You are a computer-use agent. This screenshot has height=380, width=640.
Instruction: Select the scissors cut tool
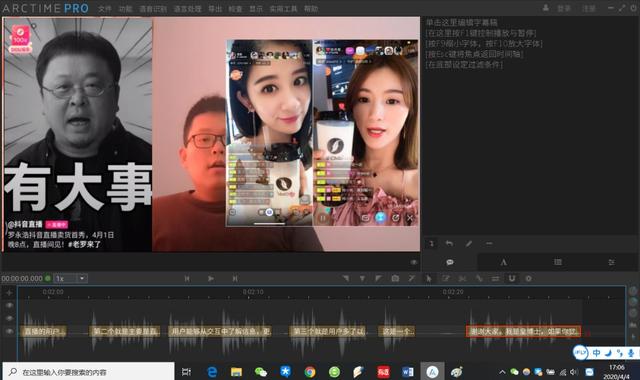click(x=462, y=278)
